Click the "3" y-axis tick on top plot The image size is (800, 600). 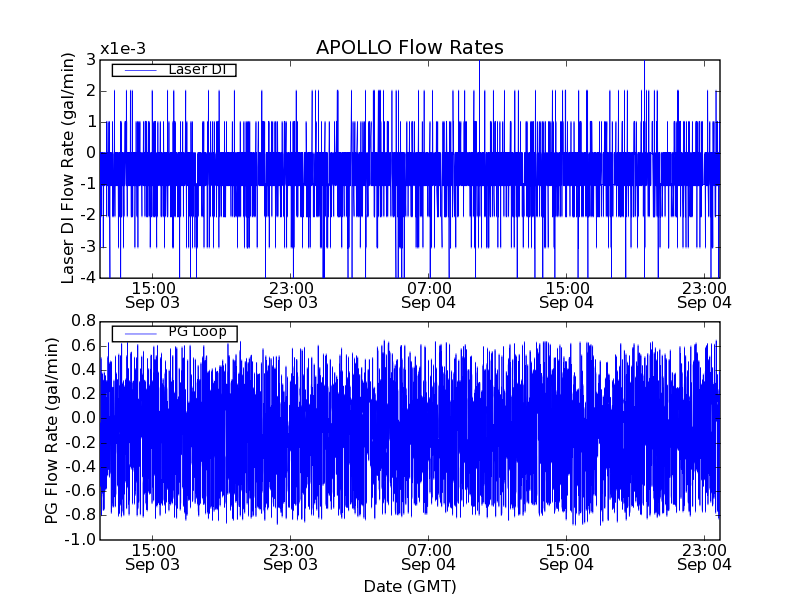(x=90, y=60)
